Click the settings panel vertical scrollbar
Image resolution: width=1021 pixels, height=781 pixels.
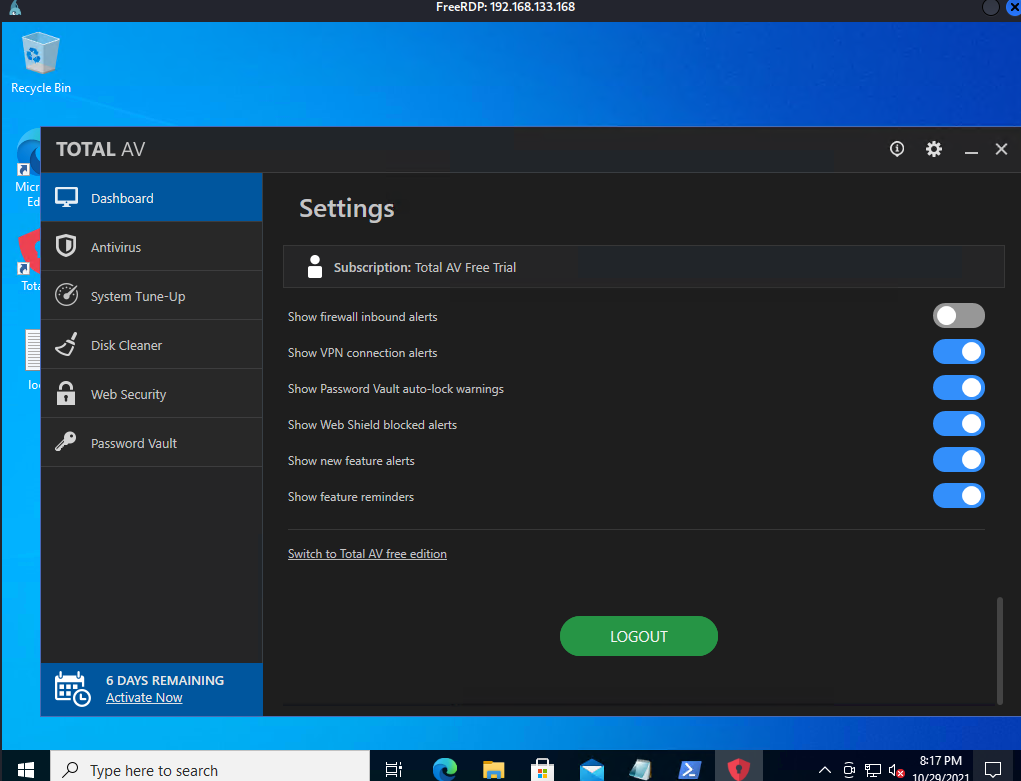pyautogui.click(x=1000, y=650)
